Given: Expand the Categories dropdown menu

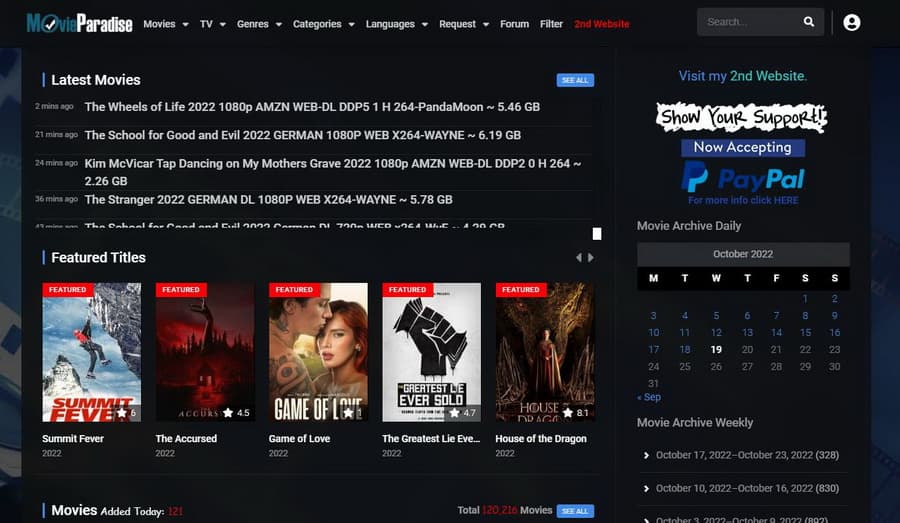Looking at the screenshot, I should 324,24.
